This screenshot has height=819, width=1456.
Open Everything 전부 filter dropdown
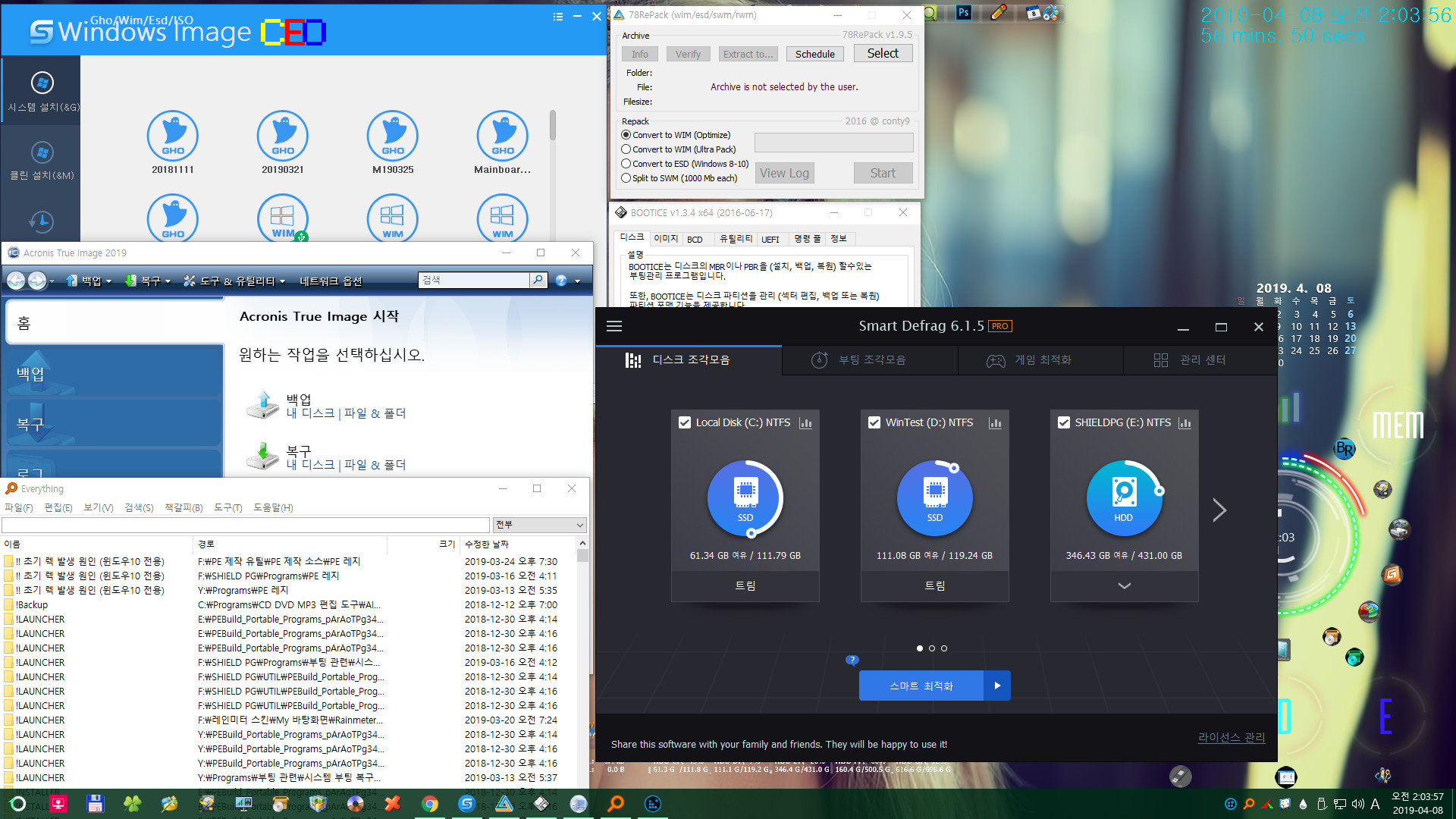point(540,525)
